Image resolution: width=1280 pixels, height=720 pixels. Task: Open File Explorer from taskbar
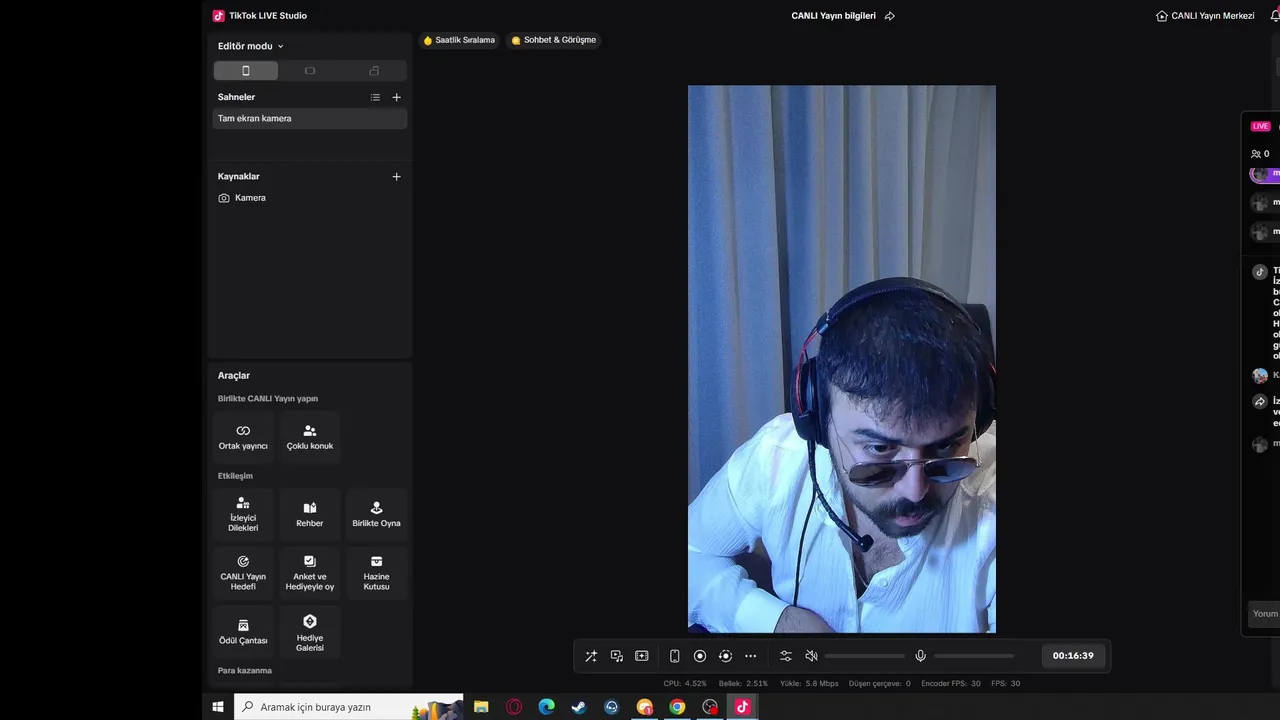[481, 707]
